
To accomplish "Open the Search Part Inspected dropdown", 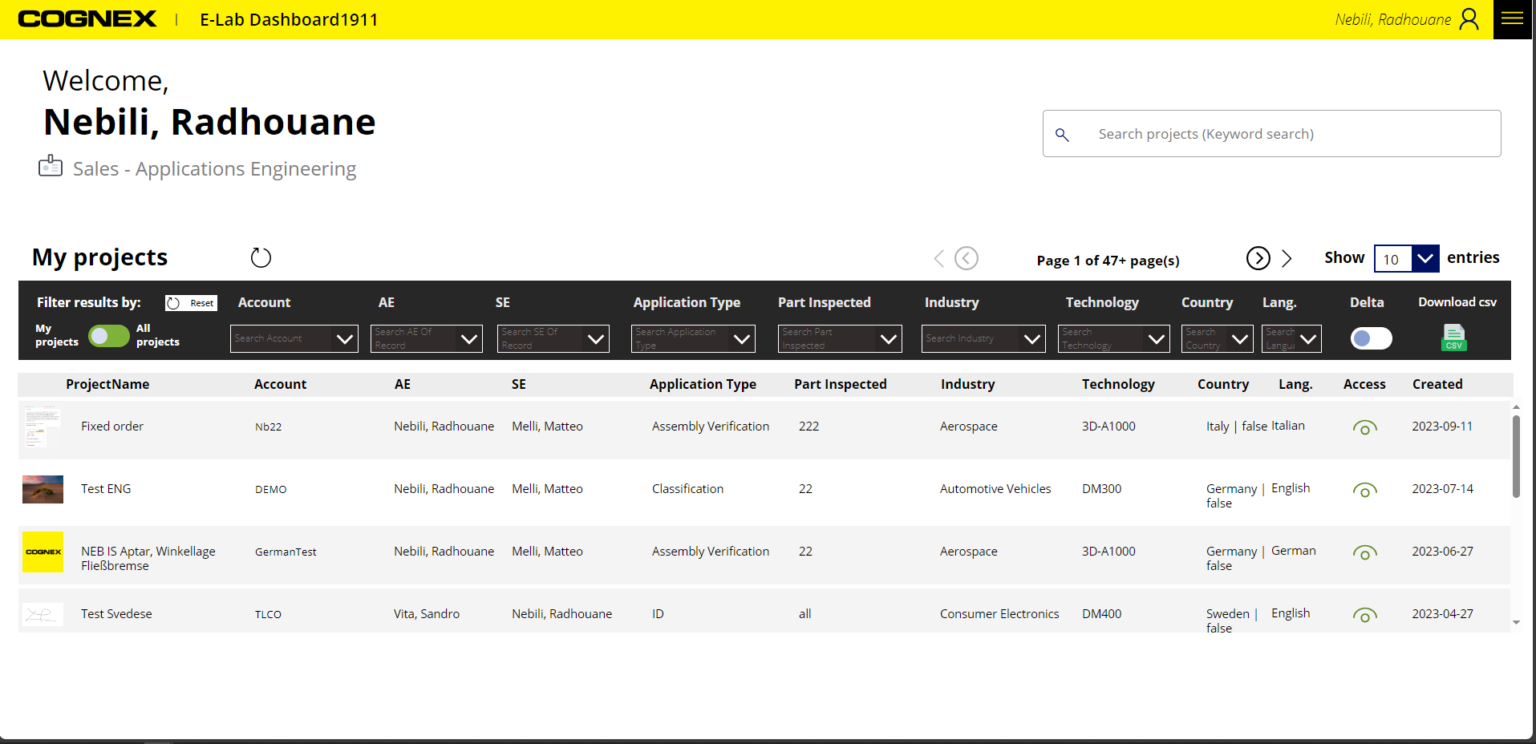I will pyautogui.click(x=840, y=339).
